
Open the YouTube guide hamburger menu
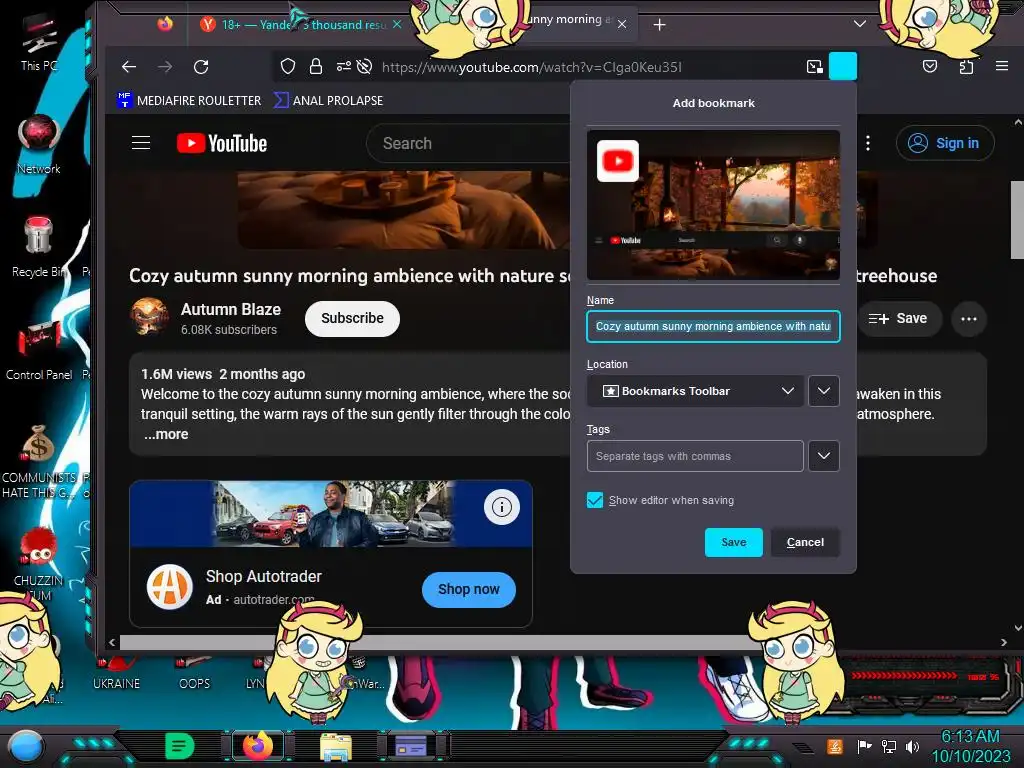(x=141, y=143)
